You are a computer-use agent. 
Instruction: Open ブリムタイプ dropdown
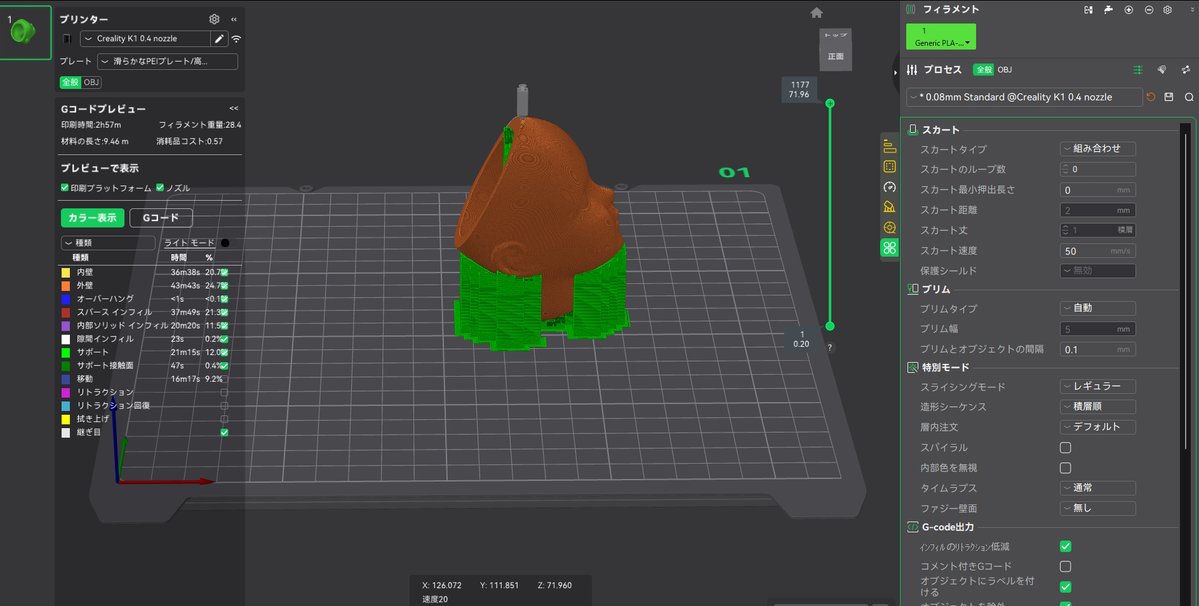coord(1097,308)
